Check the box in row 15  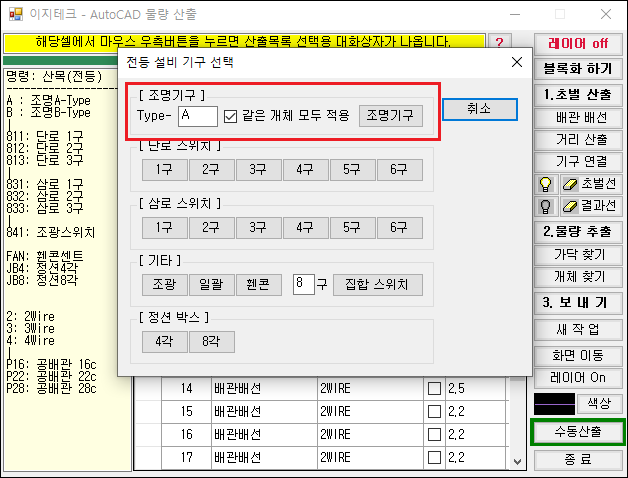[x=435, y=411]
